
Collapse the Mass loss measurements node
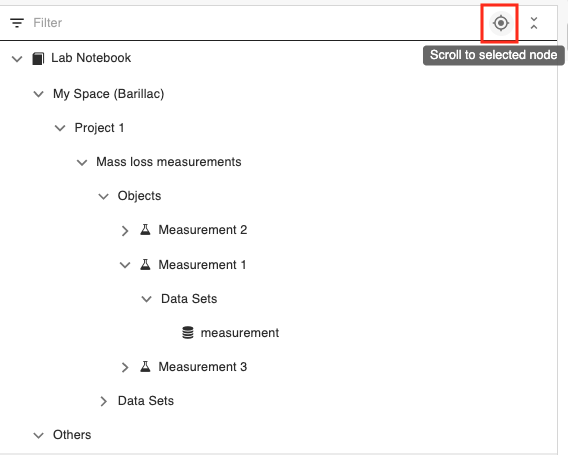coord(82,162)
